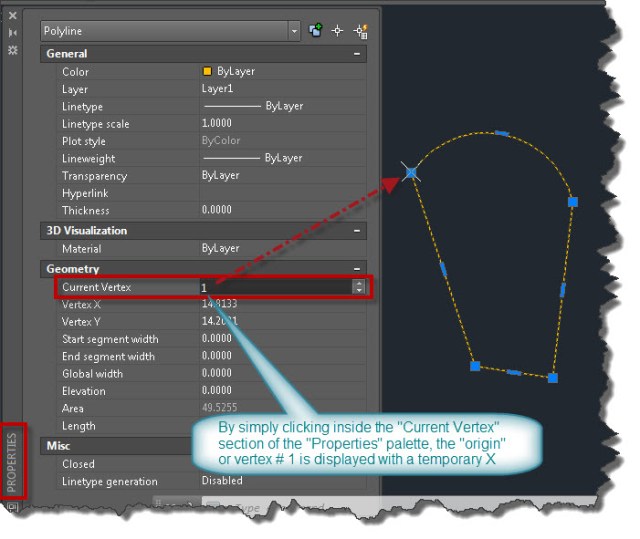Open Properties palette options gear icon
Screen dimensions: 640x539
(13, 50)
